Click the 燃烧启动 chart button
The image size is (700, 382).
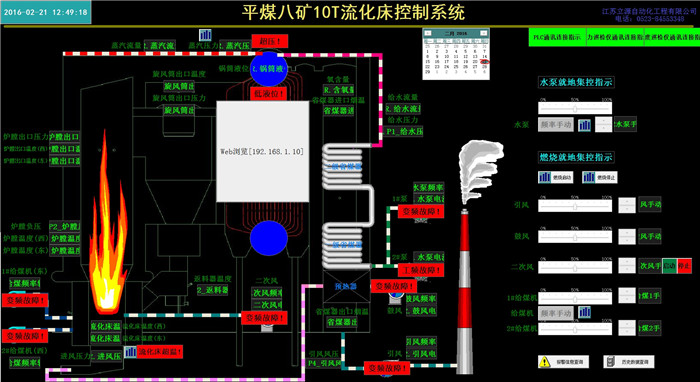click(556, 177)
